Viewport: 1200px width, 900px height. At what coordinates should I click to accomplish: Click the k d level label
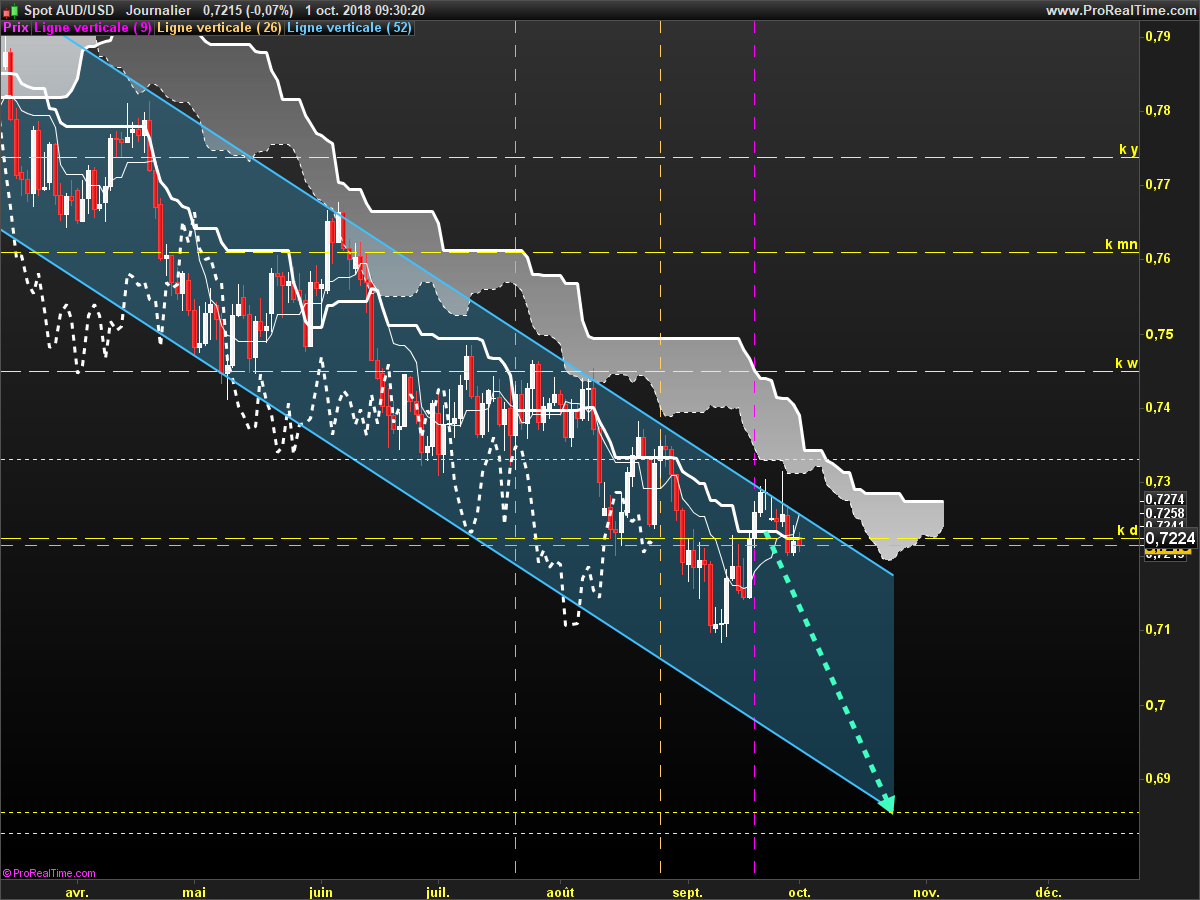pos(1127,530)
